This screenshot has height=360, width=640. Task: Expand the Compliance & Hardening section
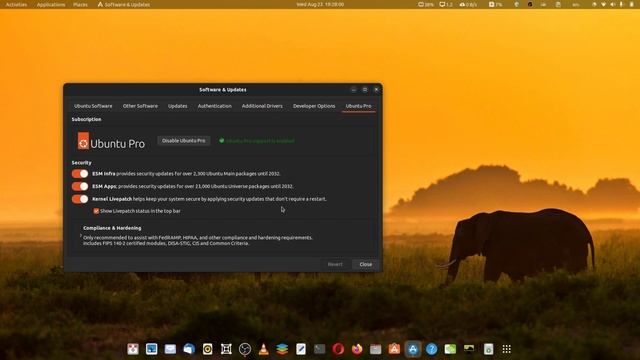[81, 236]
